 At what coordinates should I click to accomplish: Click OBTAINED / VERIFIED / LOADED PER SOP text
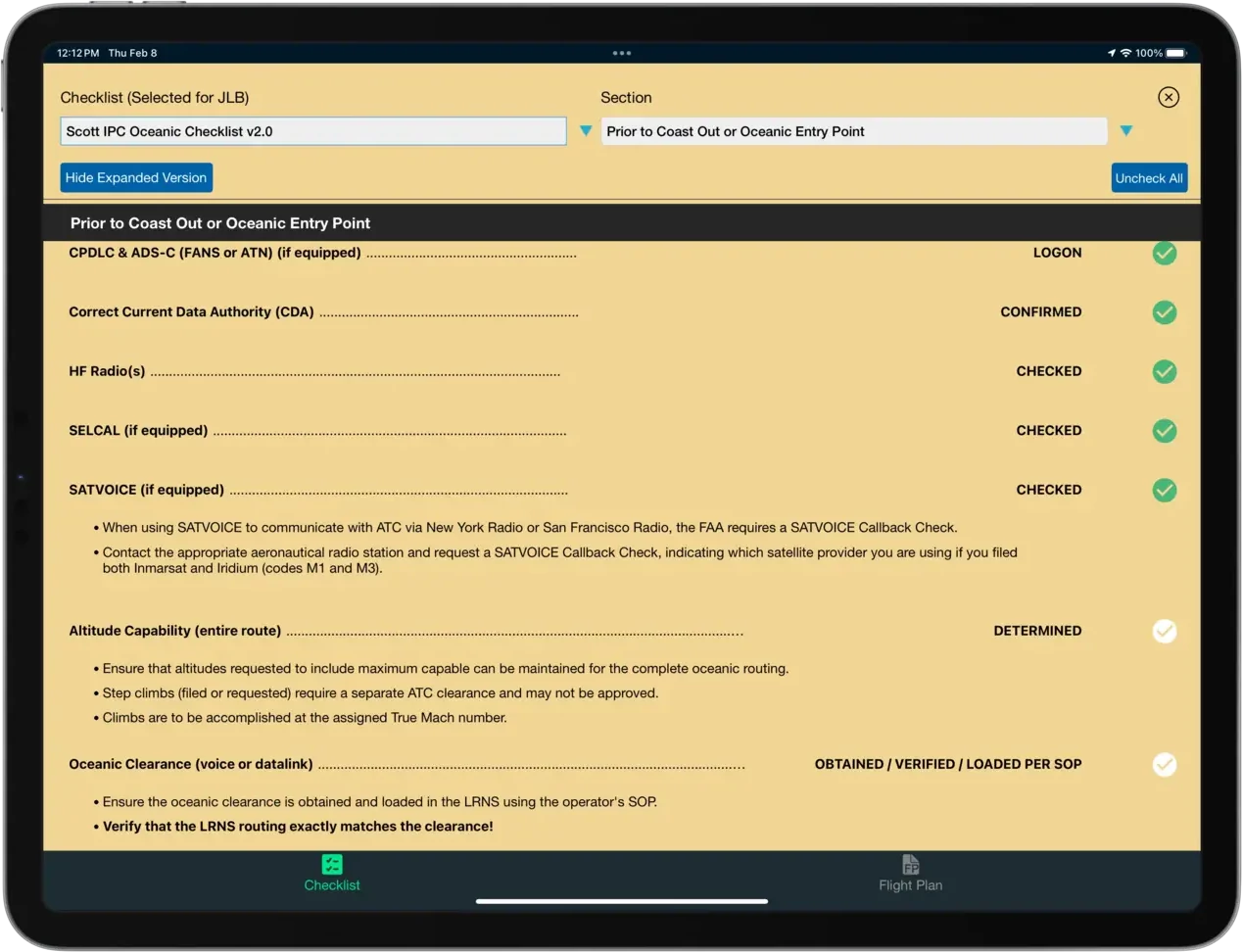pos(948,764)
